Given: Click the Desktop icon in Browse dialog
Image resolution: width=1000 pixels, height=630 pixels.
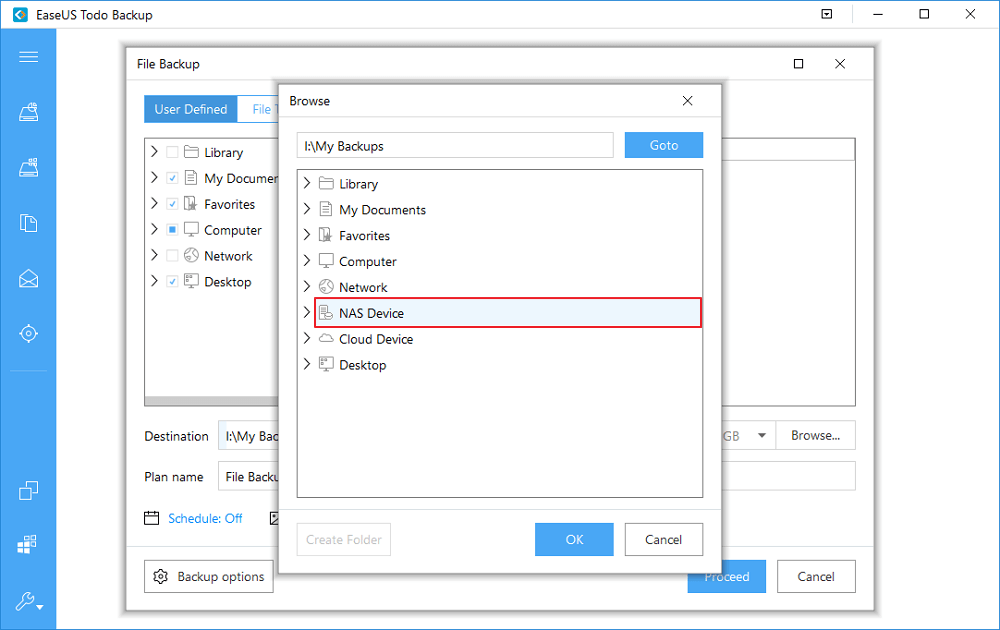Looking at the screenshot, I should pos(326,364).
